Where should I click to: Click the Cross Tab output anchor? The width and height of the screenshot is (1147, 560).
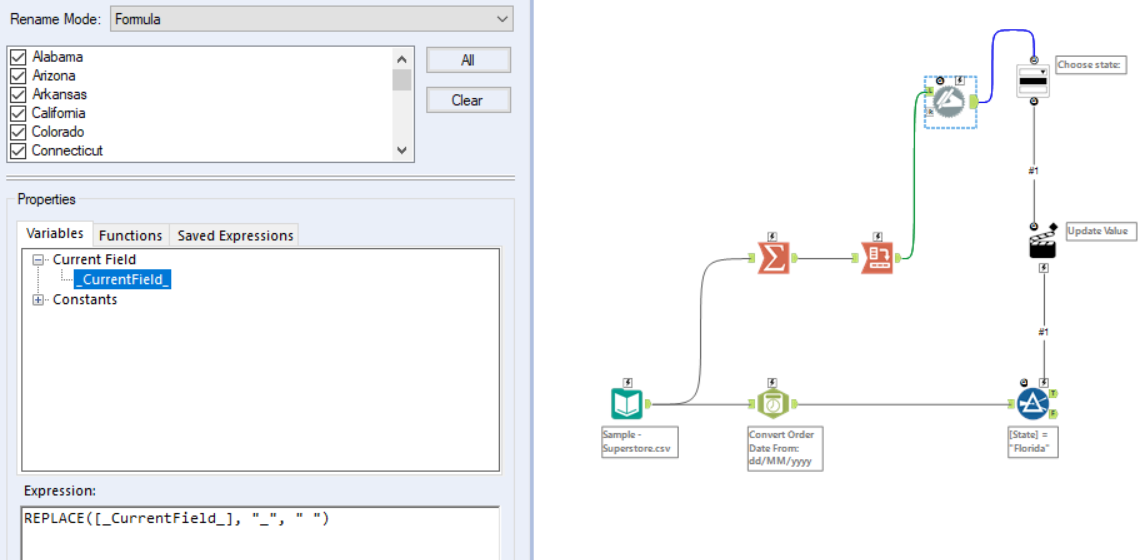898,257
